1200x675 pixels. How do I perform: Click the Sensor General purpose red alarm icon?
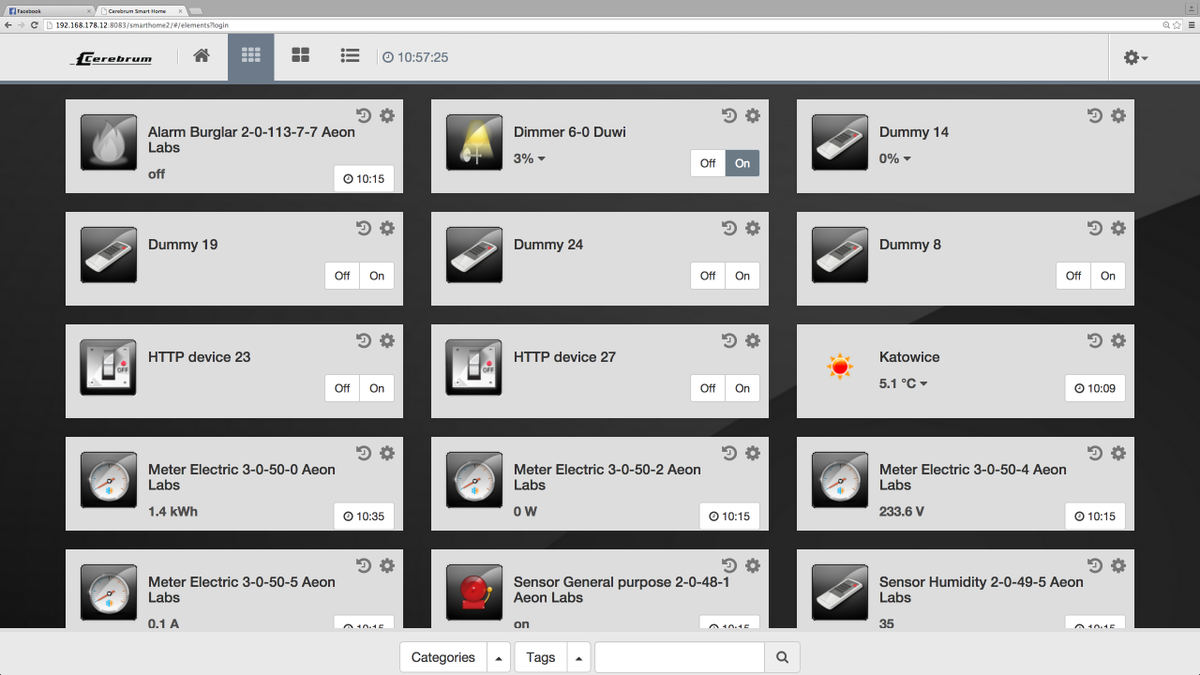tap(474, 593)
